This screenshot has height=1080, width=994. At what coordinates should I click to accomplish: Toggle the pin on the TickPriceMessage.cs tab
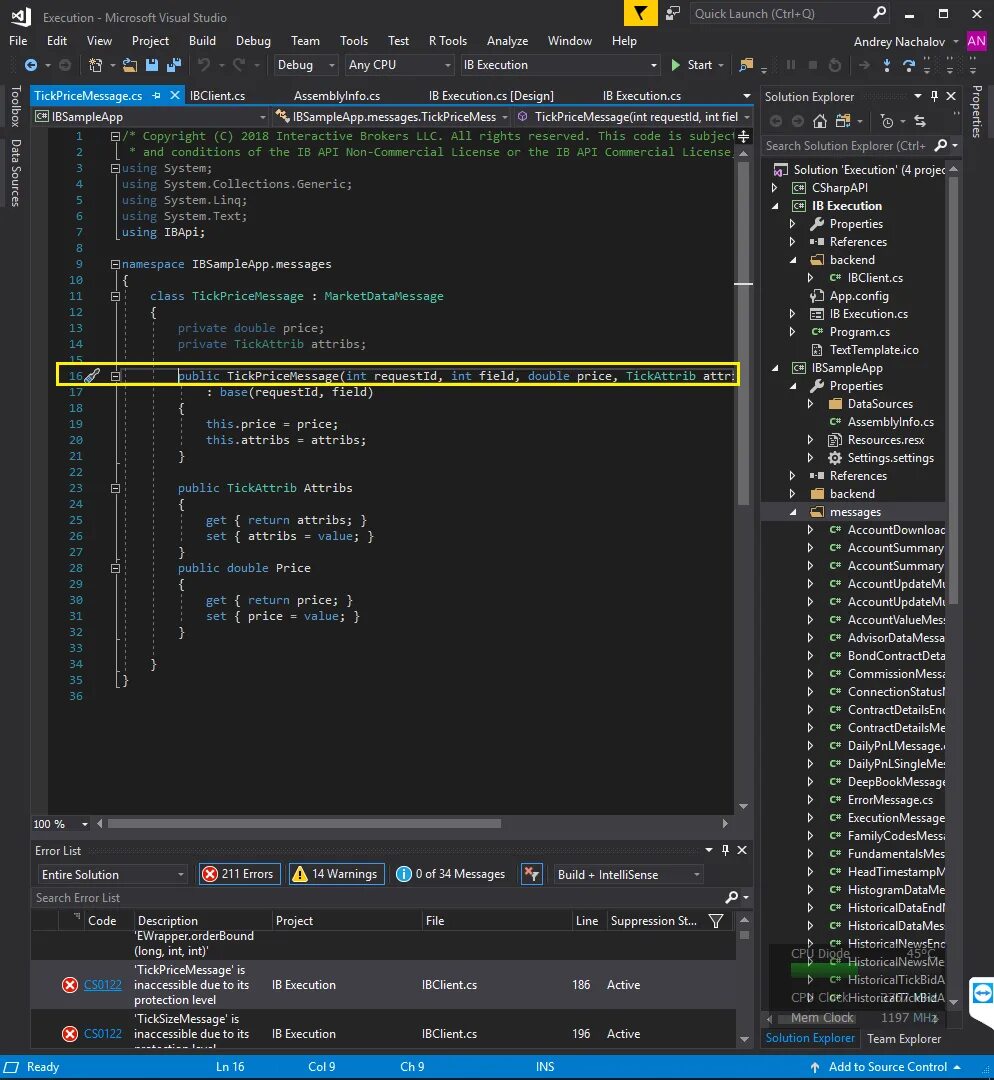pyautogui.click(x=156, y=96)
